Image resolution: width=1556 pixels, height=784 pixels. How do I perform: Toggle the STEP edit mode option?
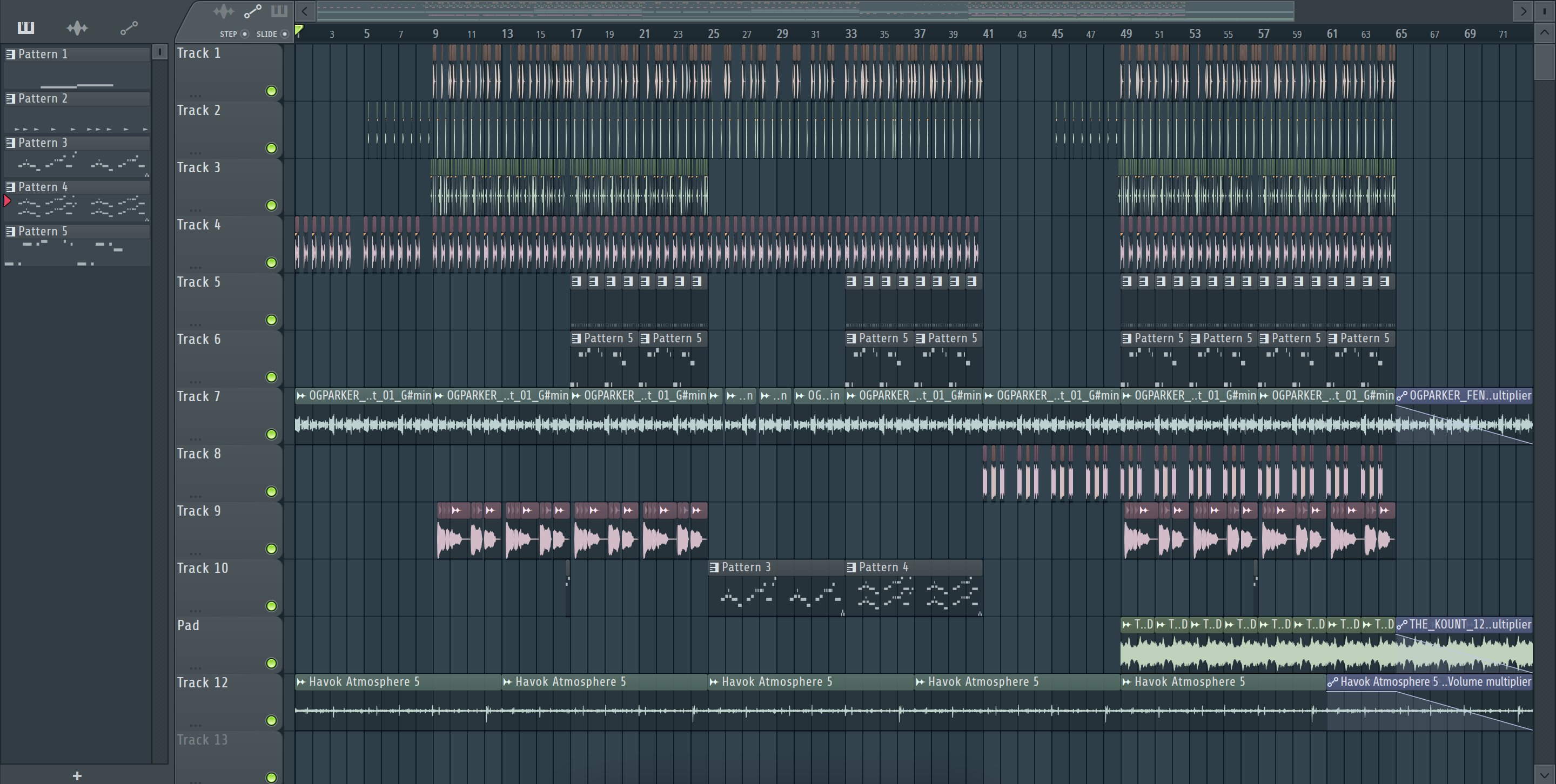(x=245, y=34)
